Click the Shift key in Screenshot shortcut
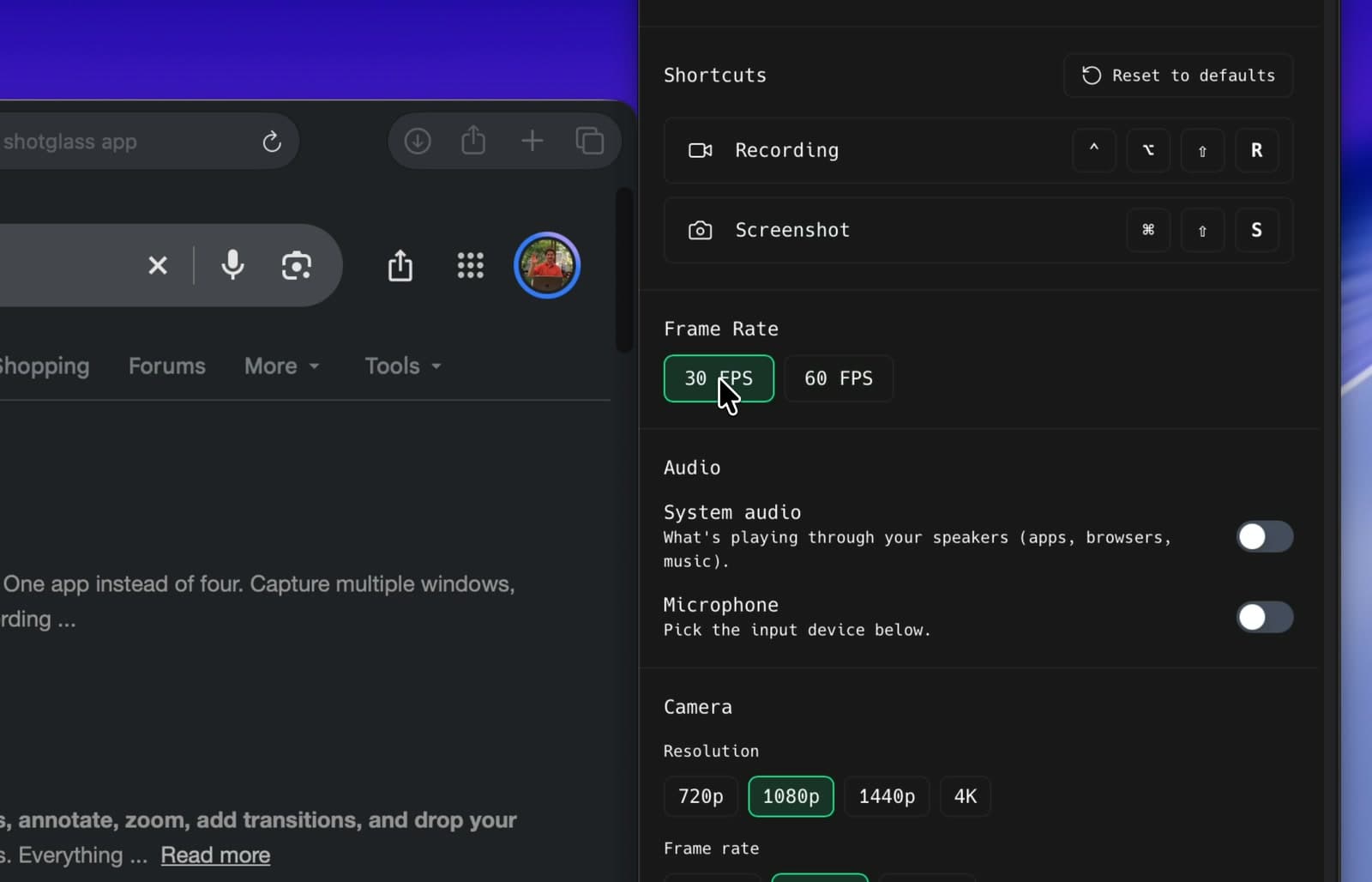Viewport: 1372px width, 882px height. (1202, 230)
